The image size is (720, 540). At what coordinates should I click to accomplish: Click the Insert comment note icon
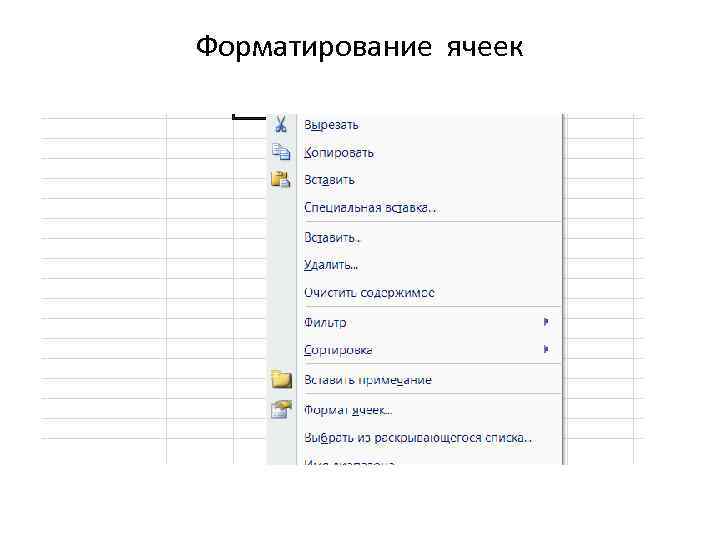(281, 379)
